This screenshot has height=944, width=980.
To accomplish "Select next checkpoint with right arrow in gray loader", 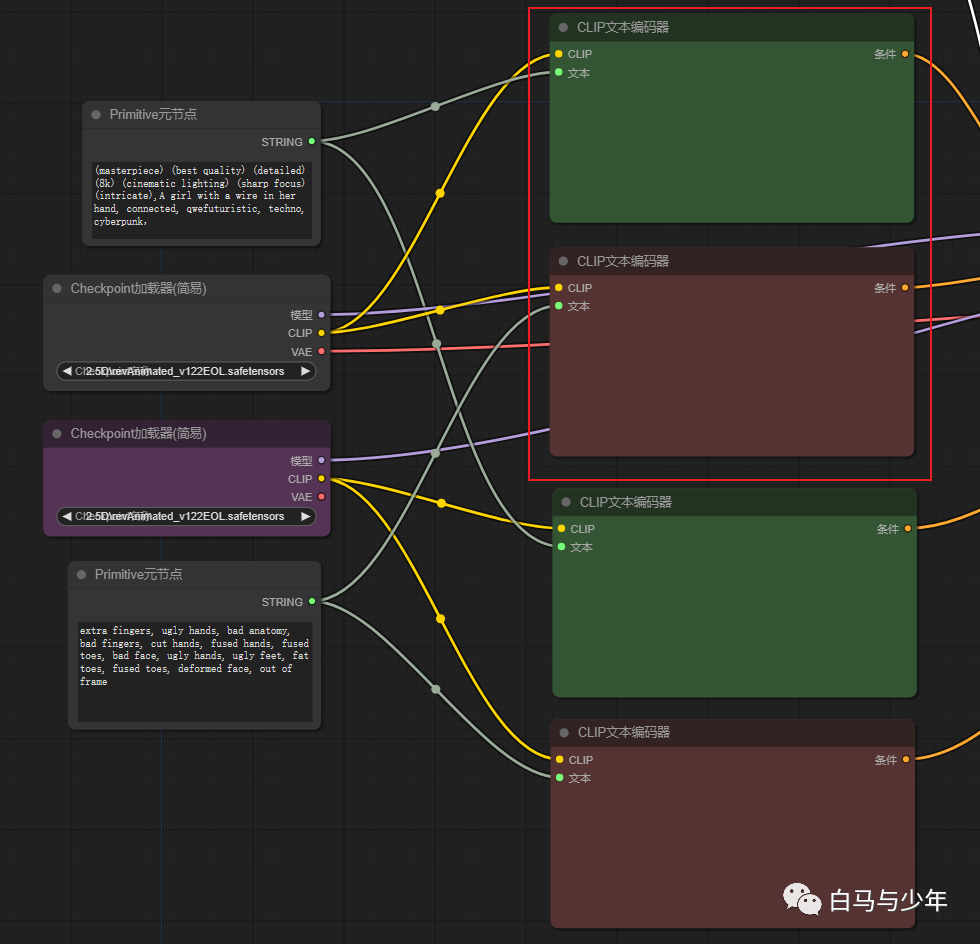I will (306, 371).
